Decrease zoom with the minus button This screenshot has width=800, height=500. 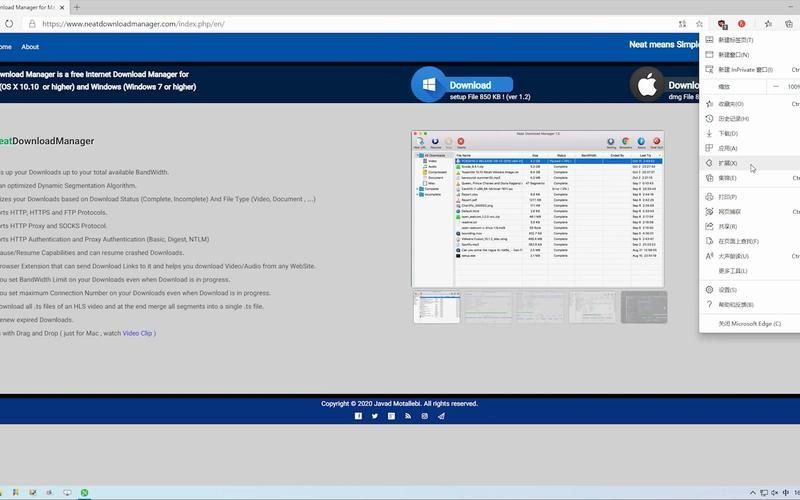coord(776,87)
